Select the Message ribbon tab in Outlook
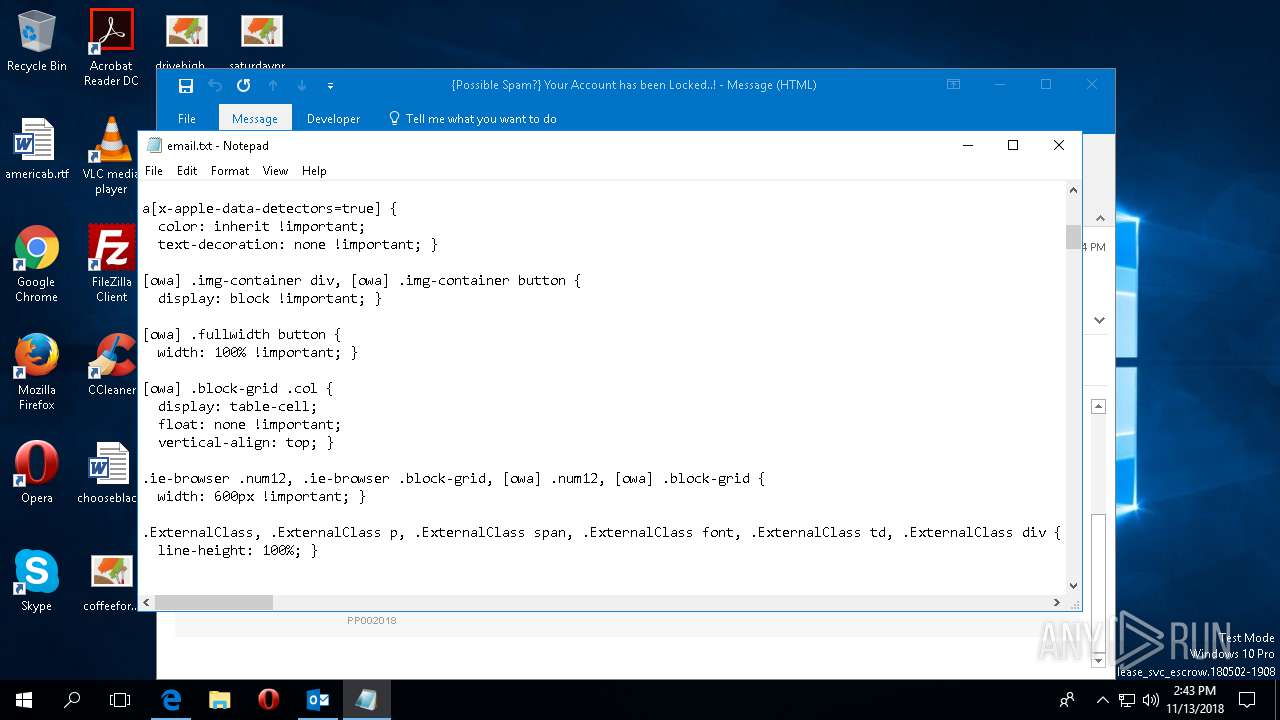 (x=255, y=119)
